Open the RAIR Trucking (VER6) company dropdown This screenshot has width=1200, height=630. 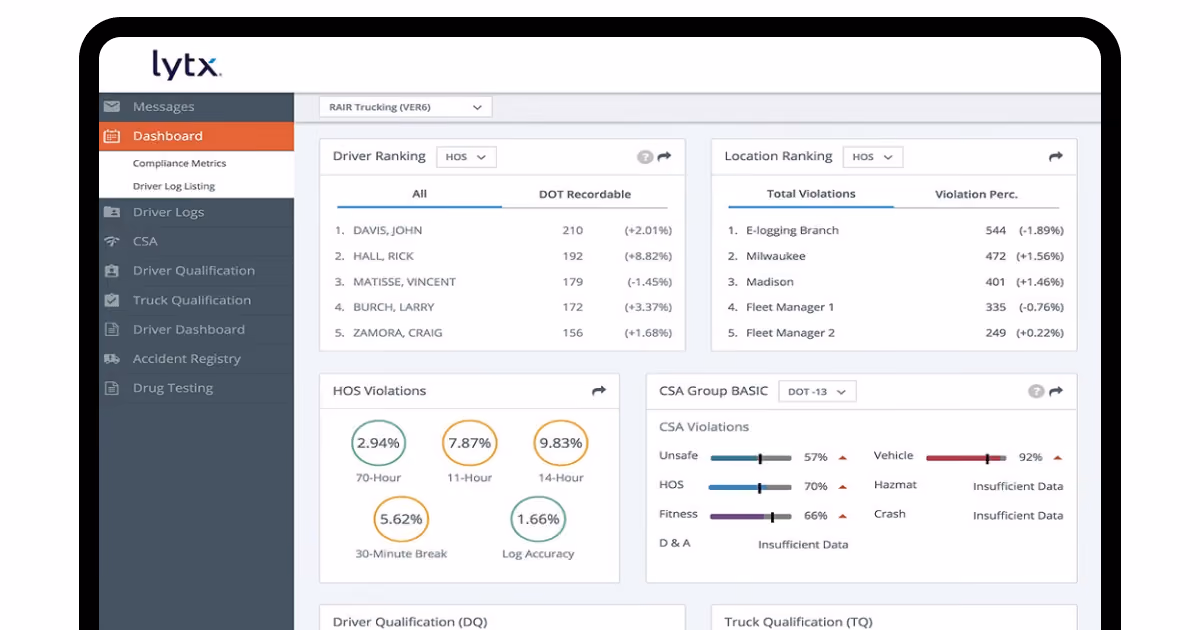tap(405, 107)
